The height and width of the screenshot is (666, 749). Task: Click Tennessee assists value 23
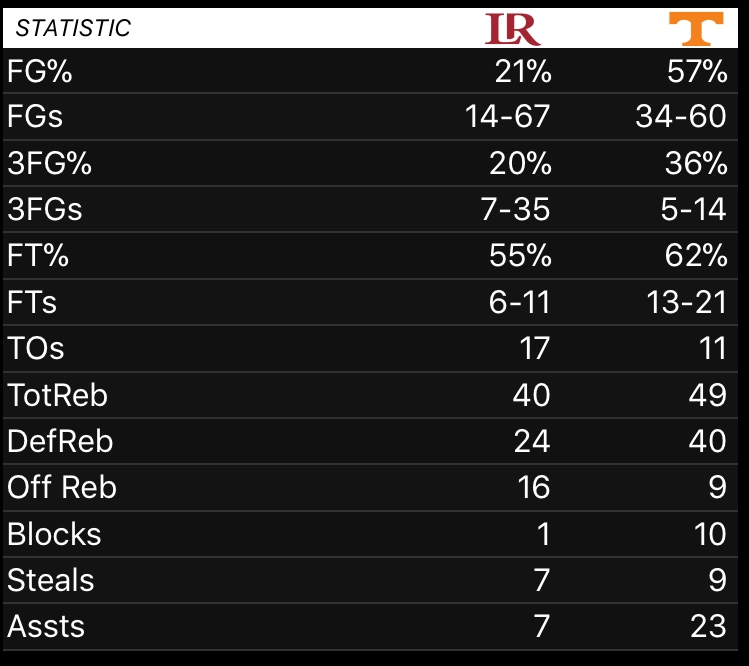(709, 626)
